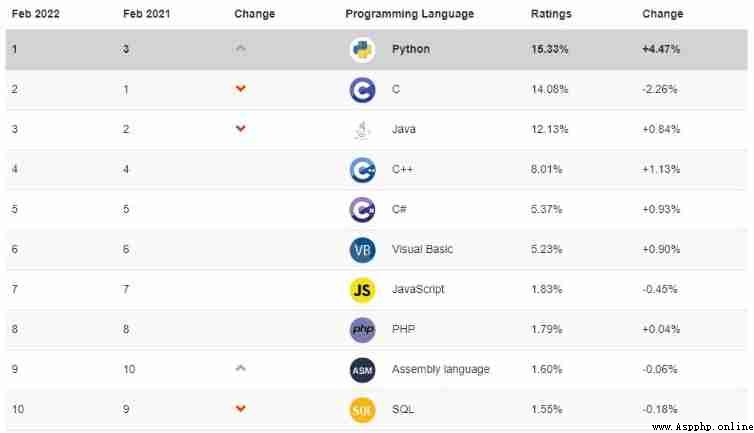Click the dark ASM Assembly icon

(x=362, y=370)
